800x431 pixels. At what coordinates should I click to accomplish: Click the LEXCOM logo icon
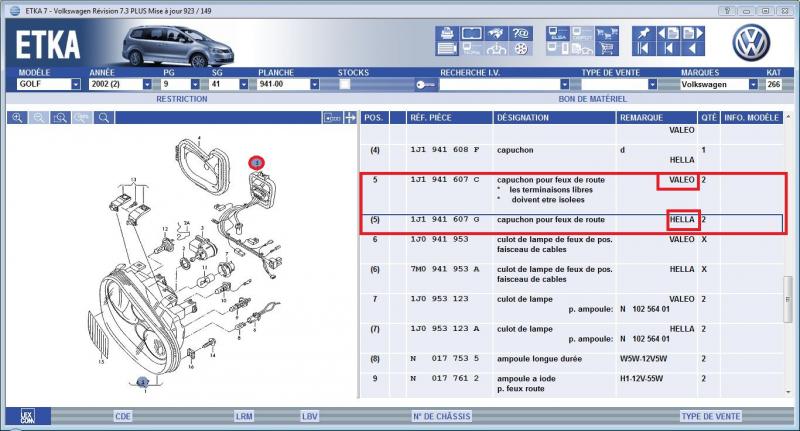[x=28, y=416]
